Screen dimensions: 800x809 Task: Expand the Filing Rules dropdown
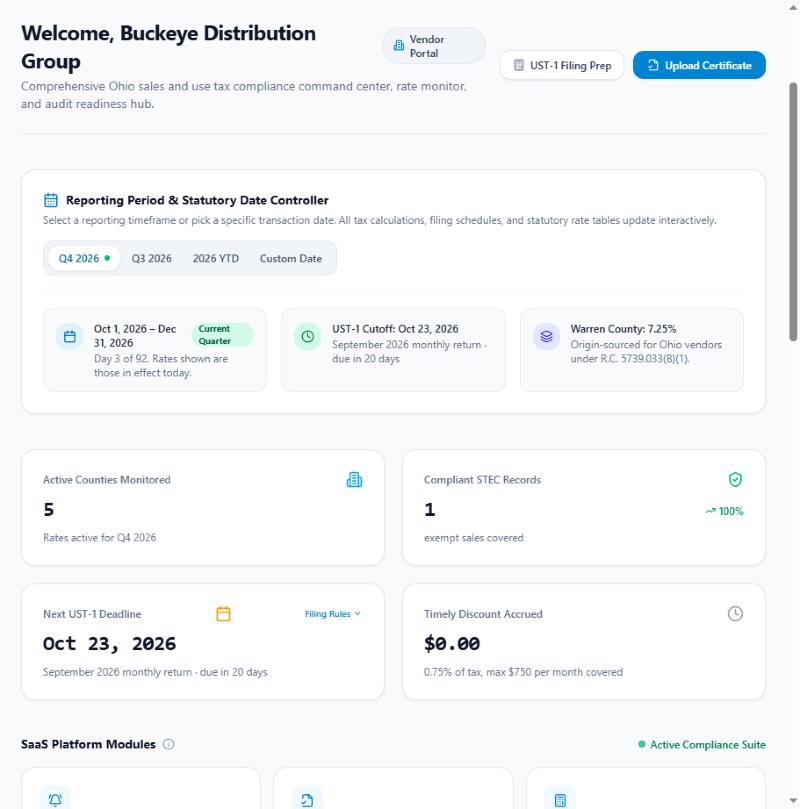pos(333,614)
